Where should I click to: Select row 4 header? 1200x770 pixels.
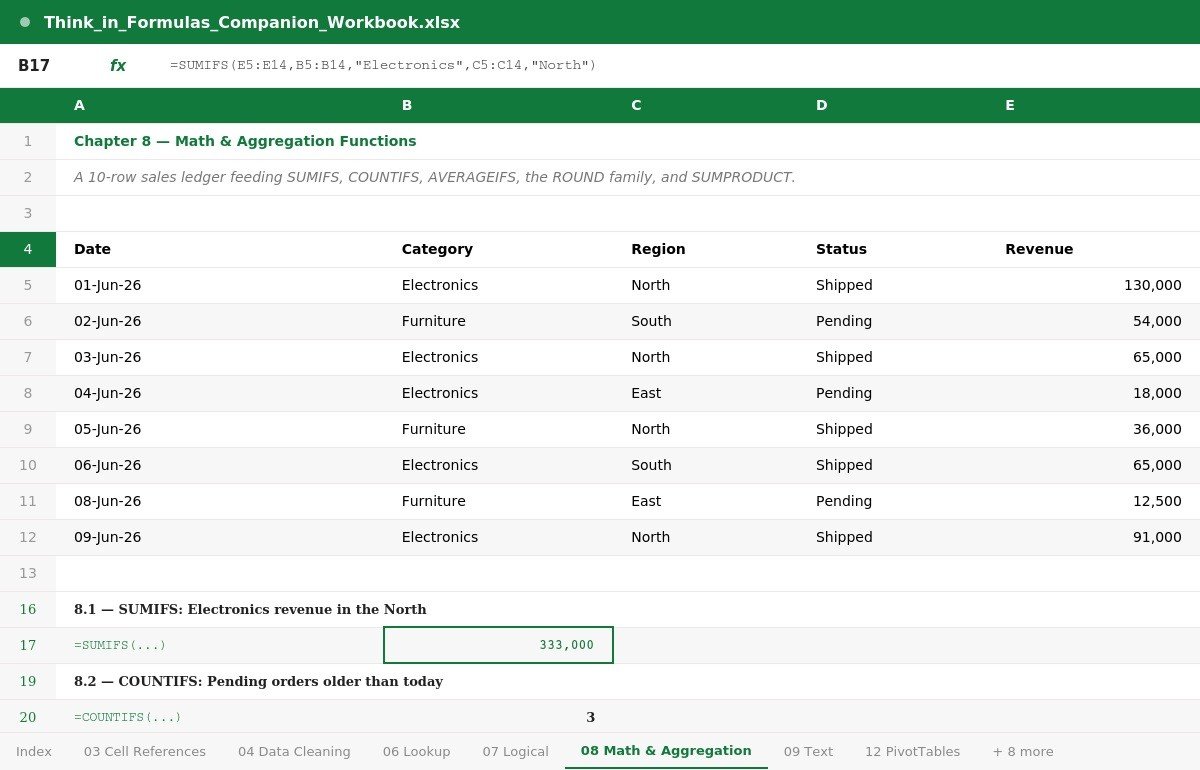(x=28, y=249)
